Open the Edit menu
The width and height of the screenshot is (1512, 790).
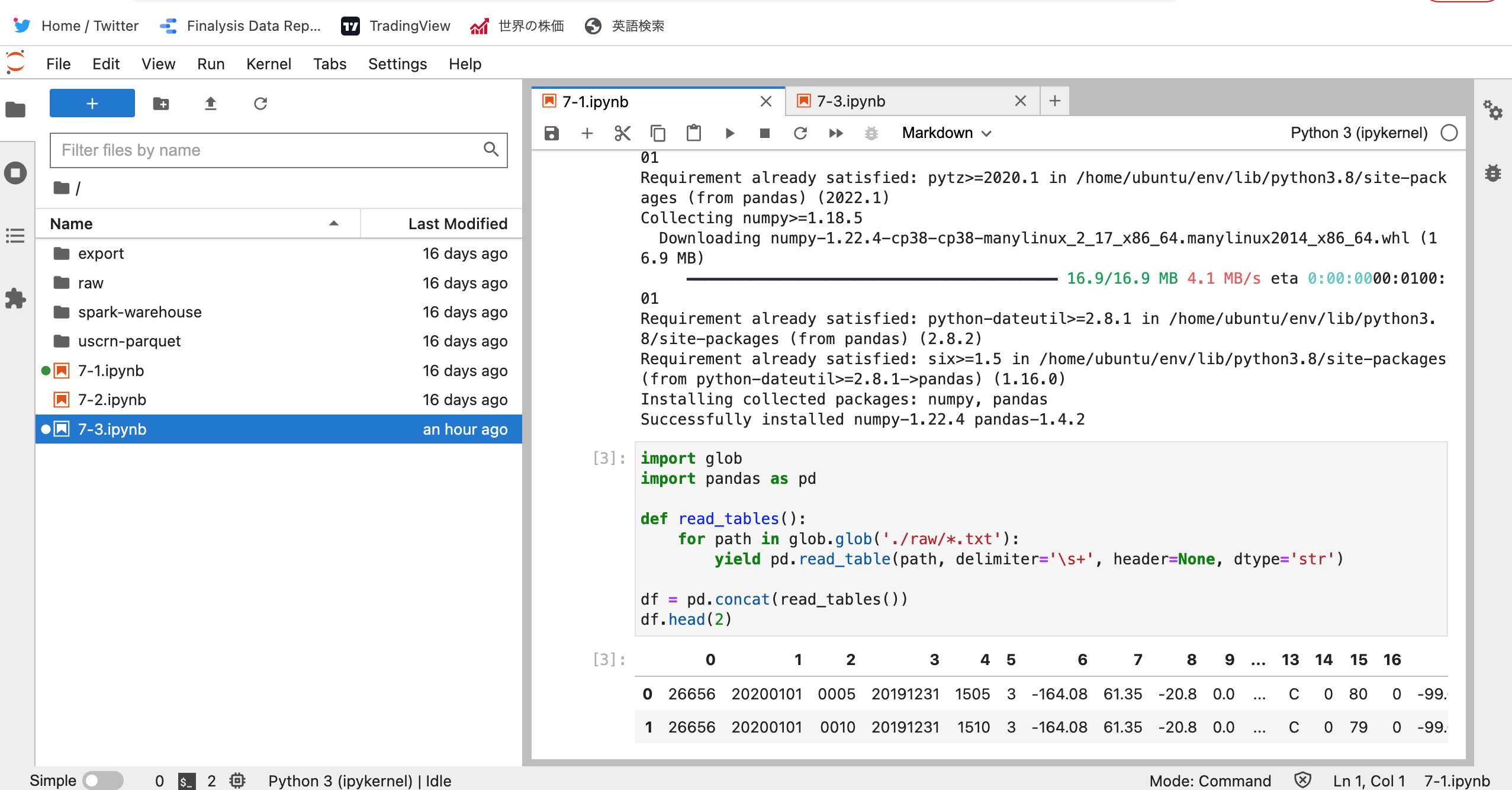106,63
